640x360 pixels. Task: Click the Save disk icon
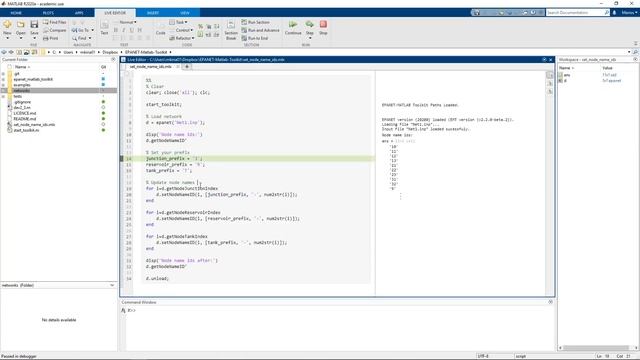coord(34,25)
